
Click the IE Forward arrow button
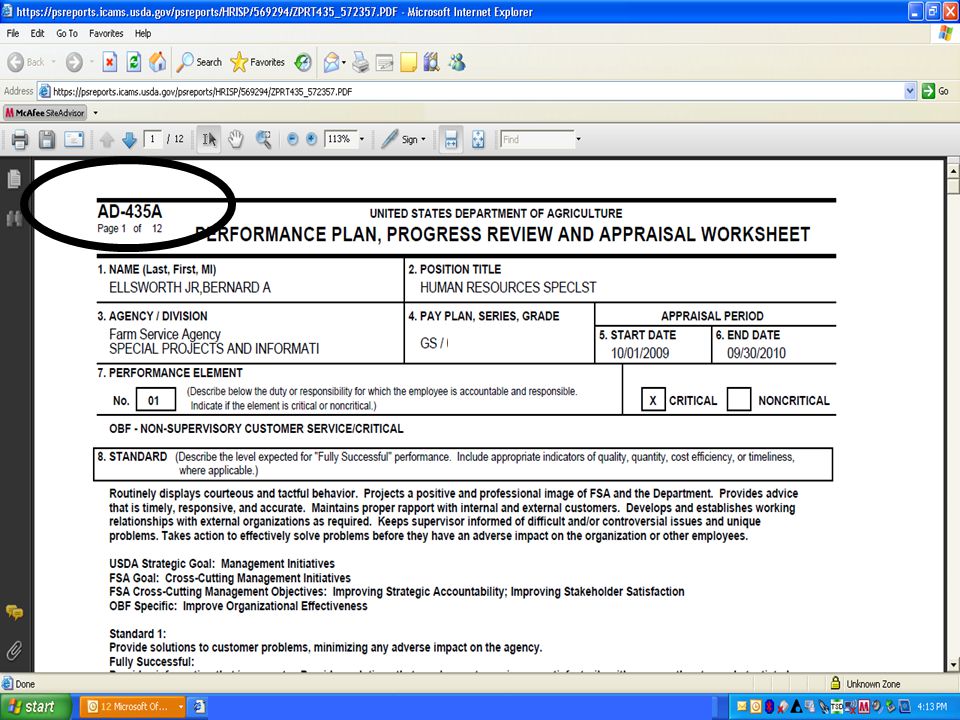pyautogui.click(x=74, y=62)
